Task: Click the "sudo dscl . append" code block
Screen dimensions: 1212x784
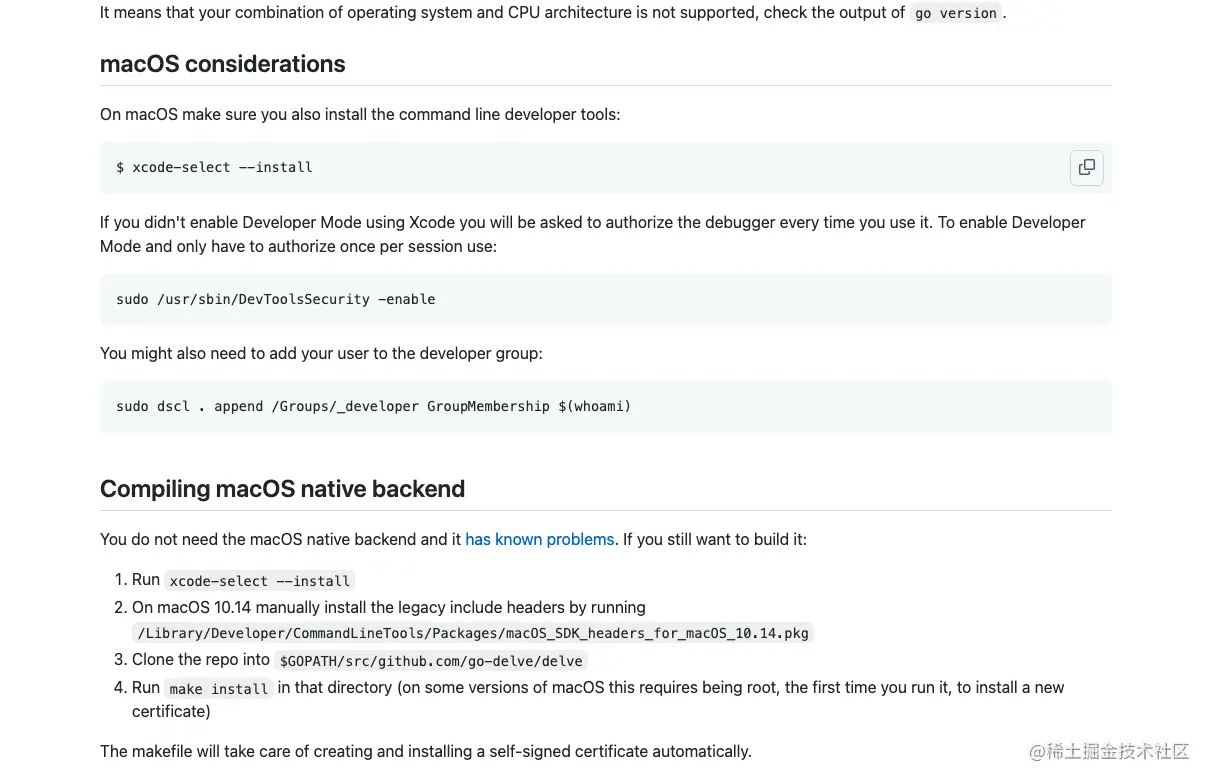Action: pos(373,406)
